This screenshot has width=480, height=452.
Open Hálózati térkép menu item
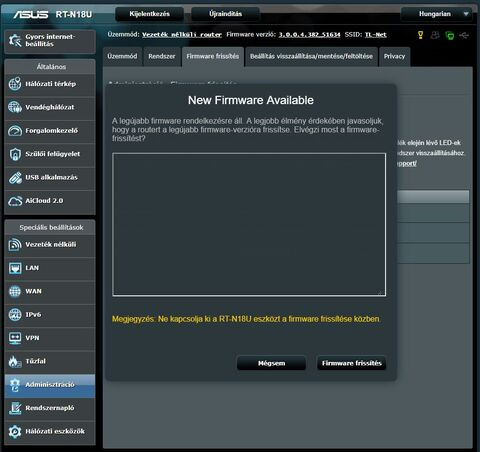(50, 84)
